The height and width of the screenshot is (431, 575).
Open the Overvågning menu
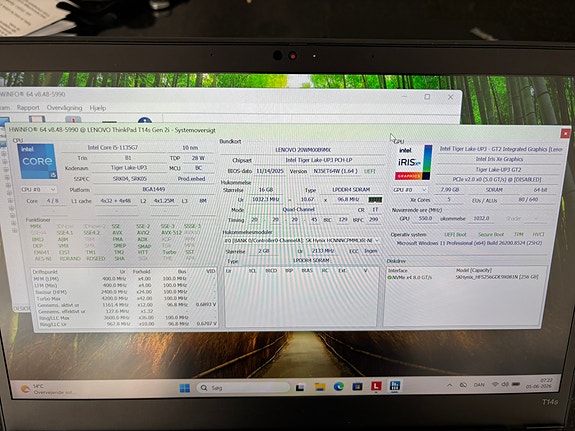(x=64, y=107)
